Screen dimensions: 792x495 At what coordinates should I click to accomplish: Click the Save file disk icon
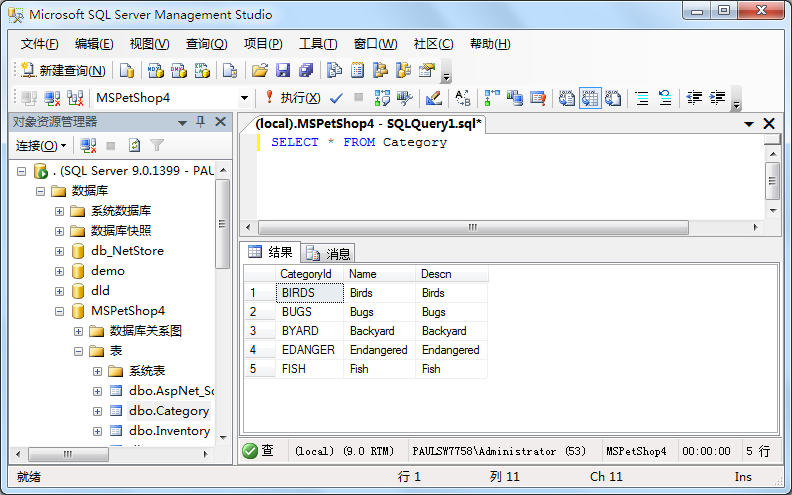click(283, 71)
